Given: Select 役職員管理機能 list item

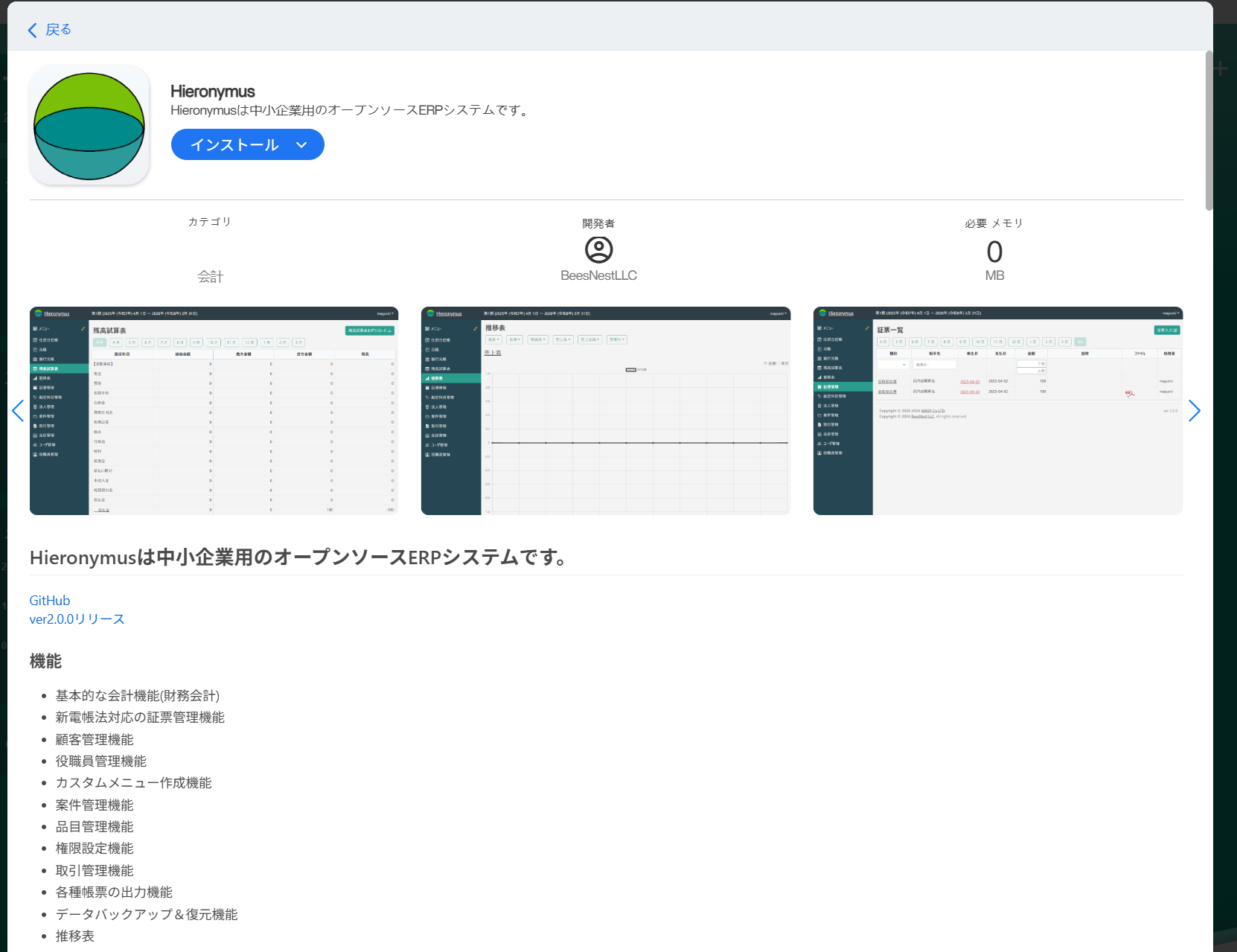Looking at the screenshot, I should [101, 761].
